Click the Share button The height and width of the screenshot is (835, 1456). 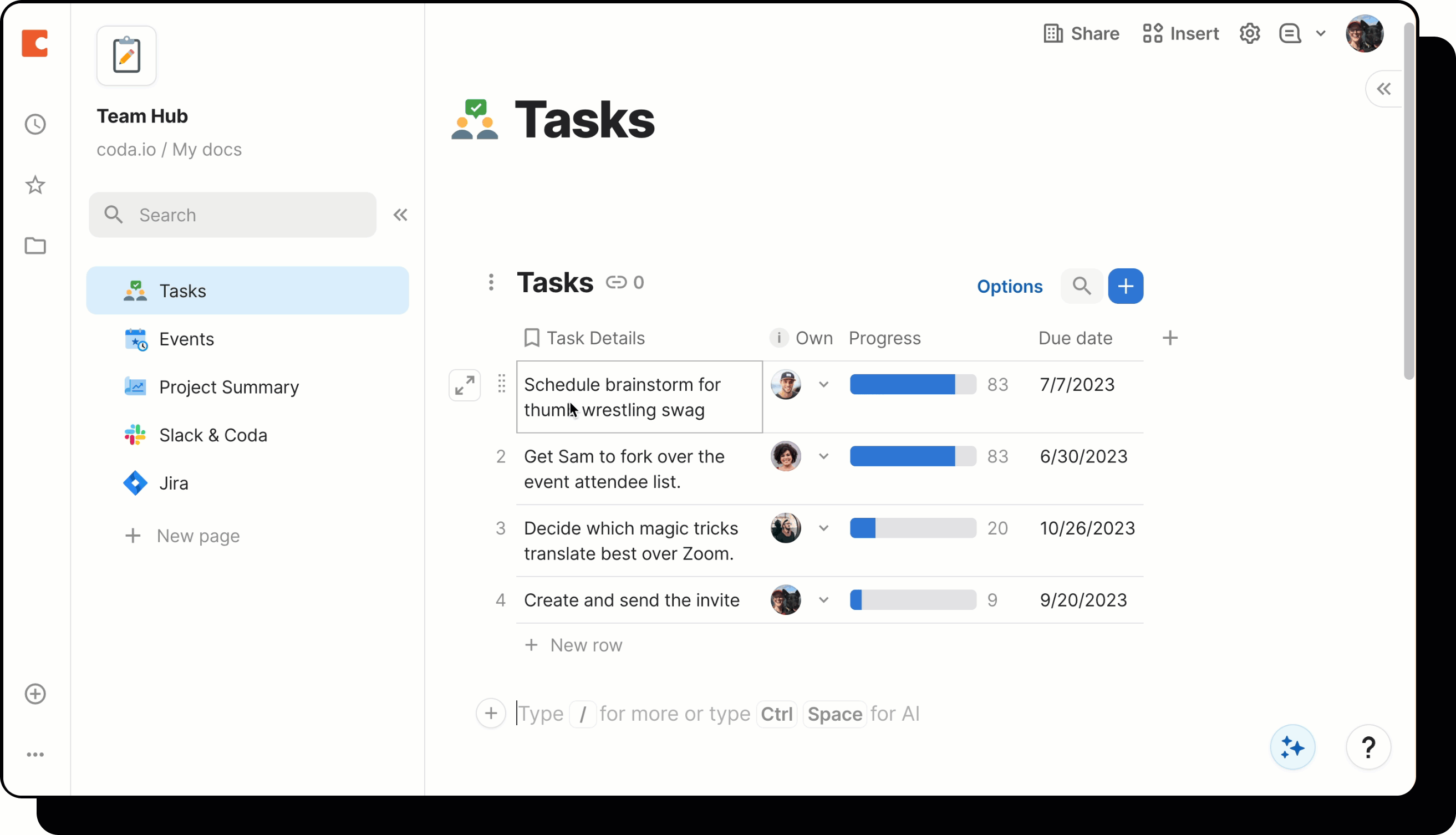pyautogui.click(x=1082, y=34)
